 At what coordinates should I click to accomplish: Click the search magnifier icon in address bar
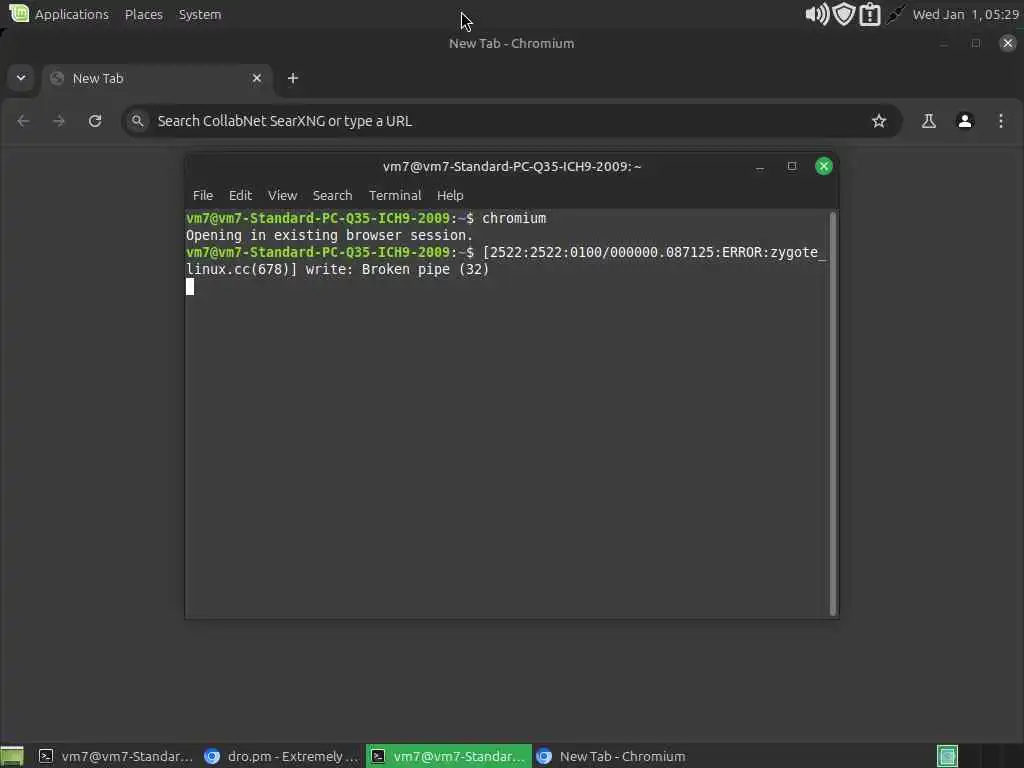tap(137, 121)
